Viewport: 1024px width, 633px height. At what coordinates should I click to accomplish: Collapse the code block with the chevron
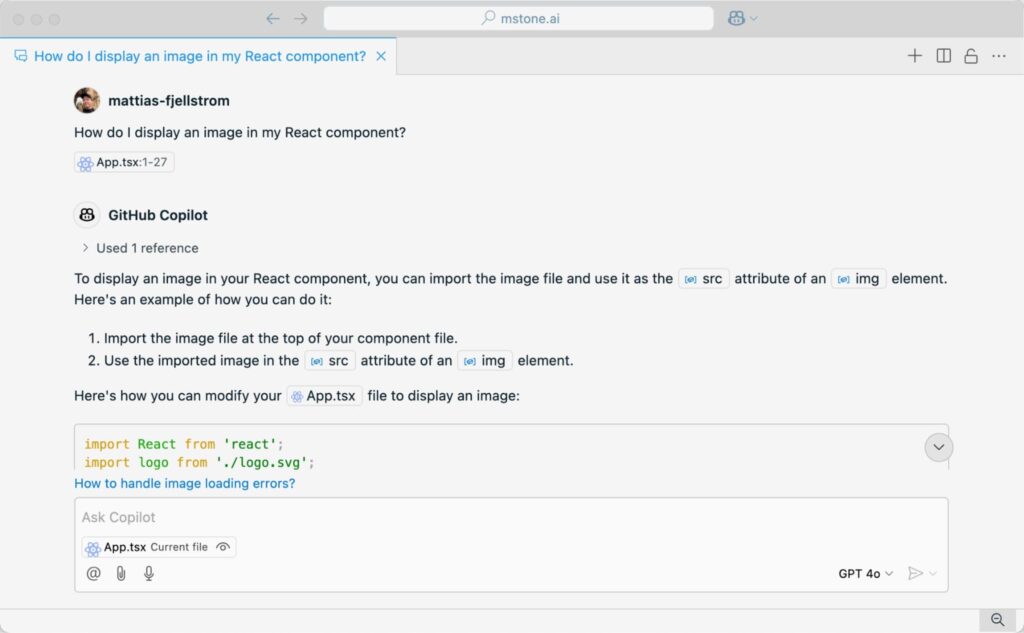[x=938, y=447]
